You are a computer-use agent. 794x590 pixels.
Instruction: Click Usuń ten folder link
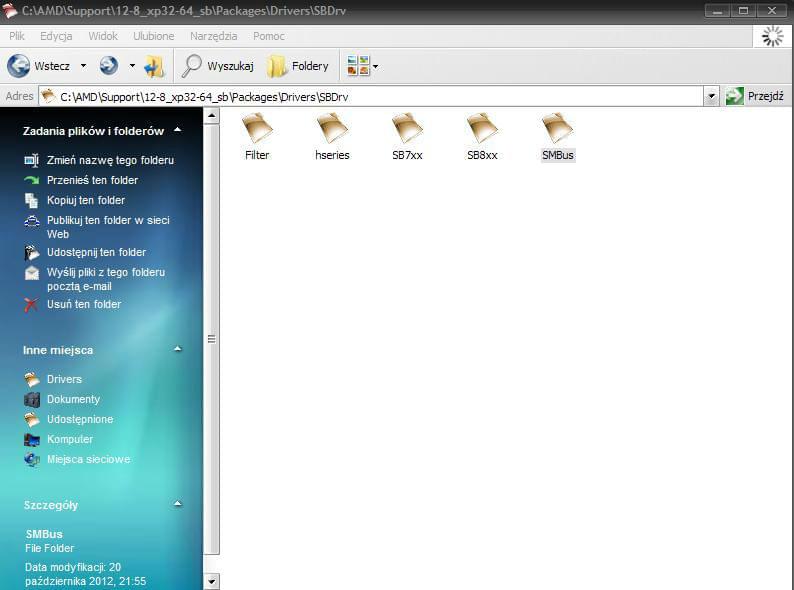[84, 304]
